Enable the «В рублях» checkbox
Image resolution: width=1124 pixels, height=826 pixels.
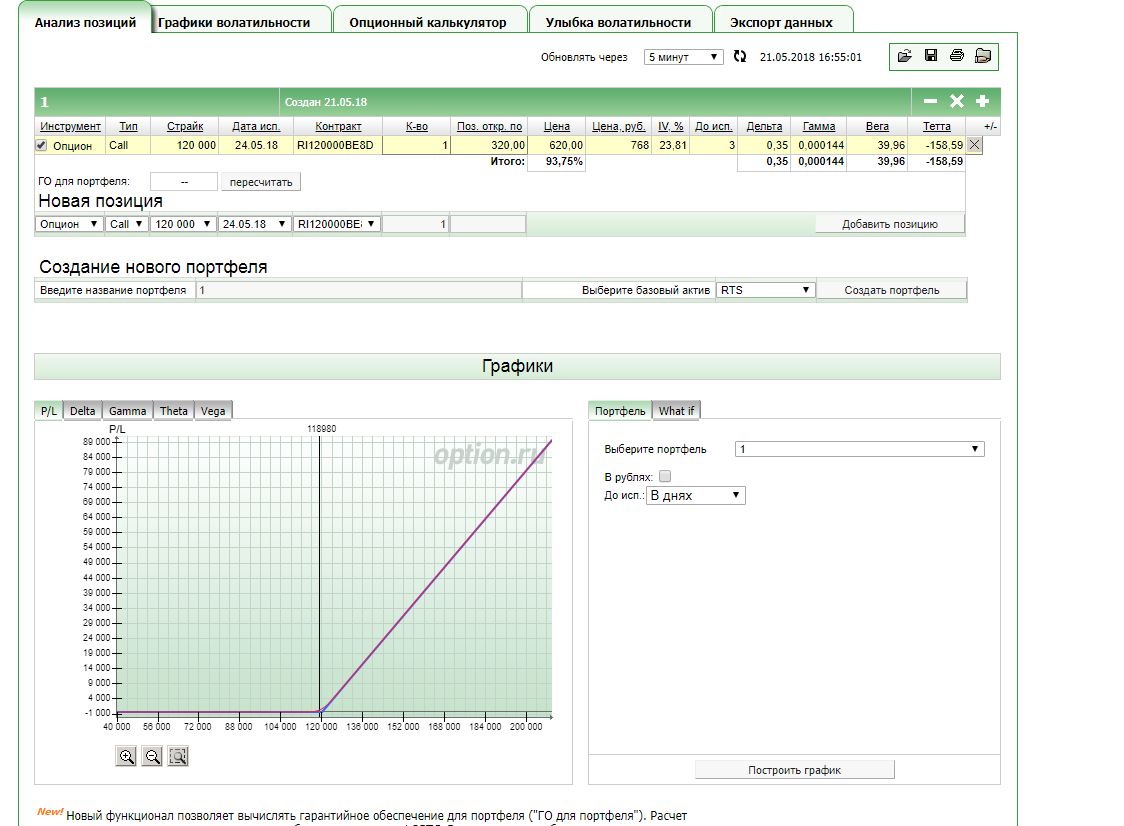tap(665, 477)
